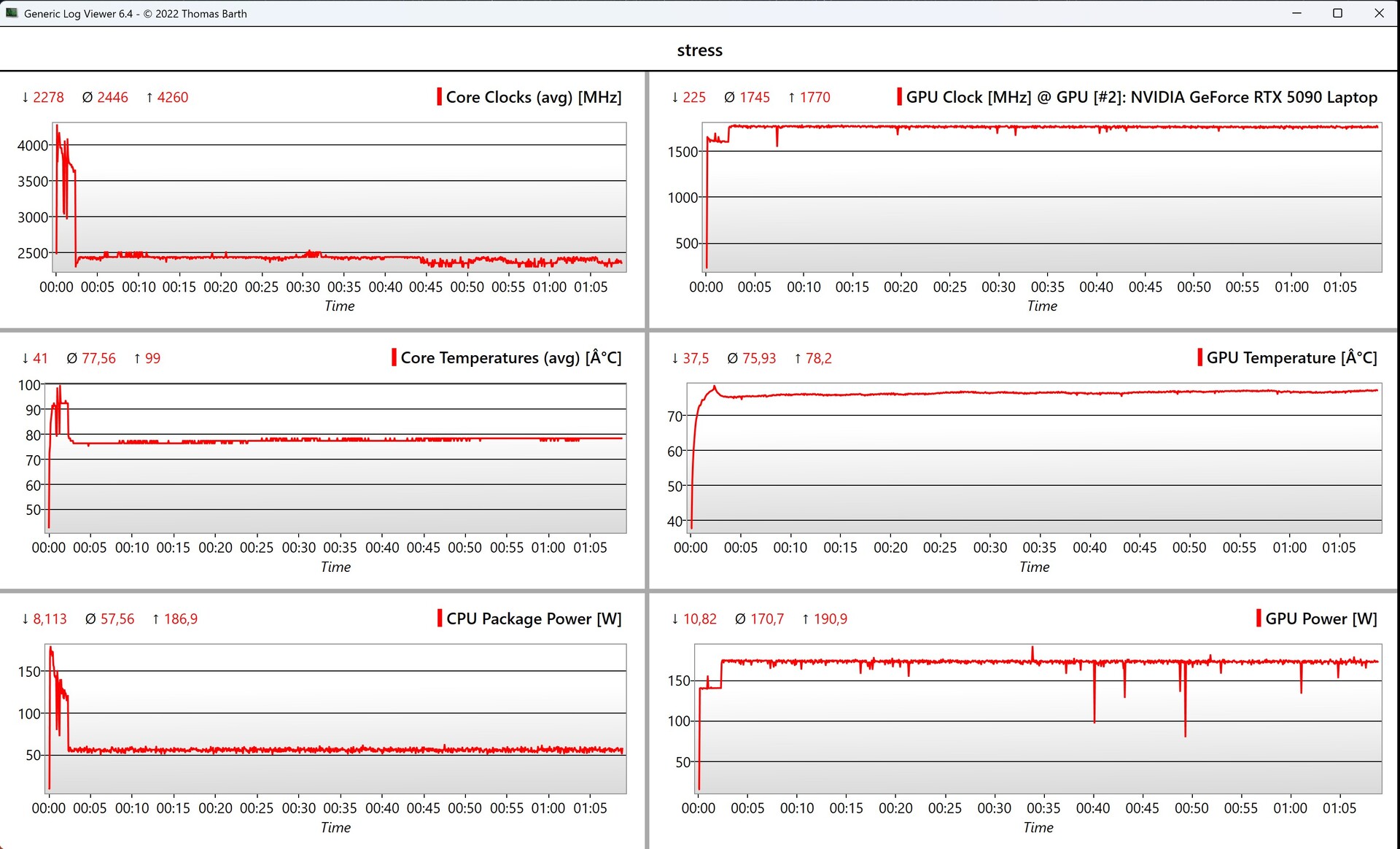The height and width of the screenshot is (849, 1400).
Task: Click the stress title heading
Action: [x=699, y=50]
